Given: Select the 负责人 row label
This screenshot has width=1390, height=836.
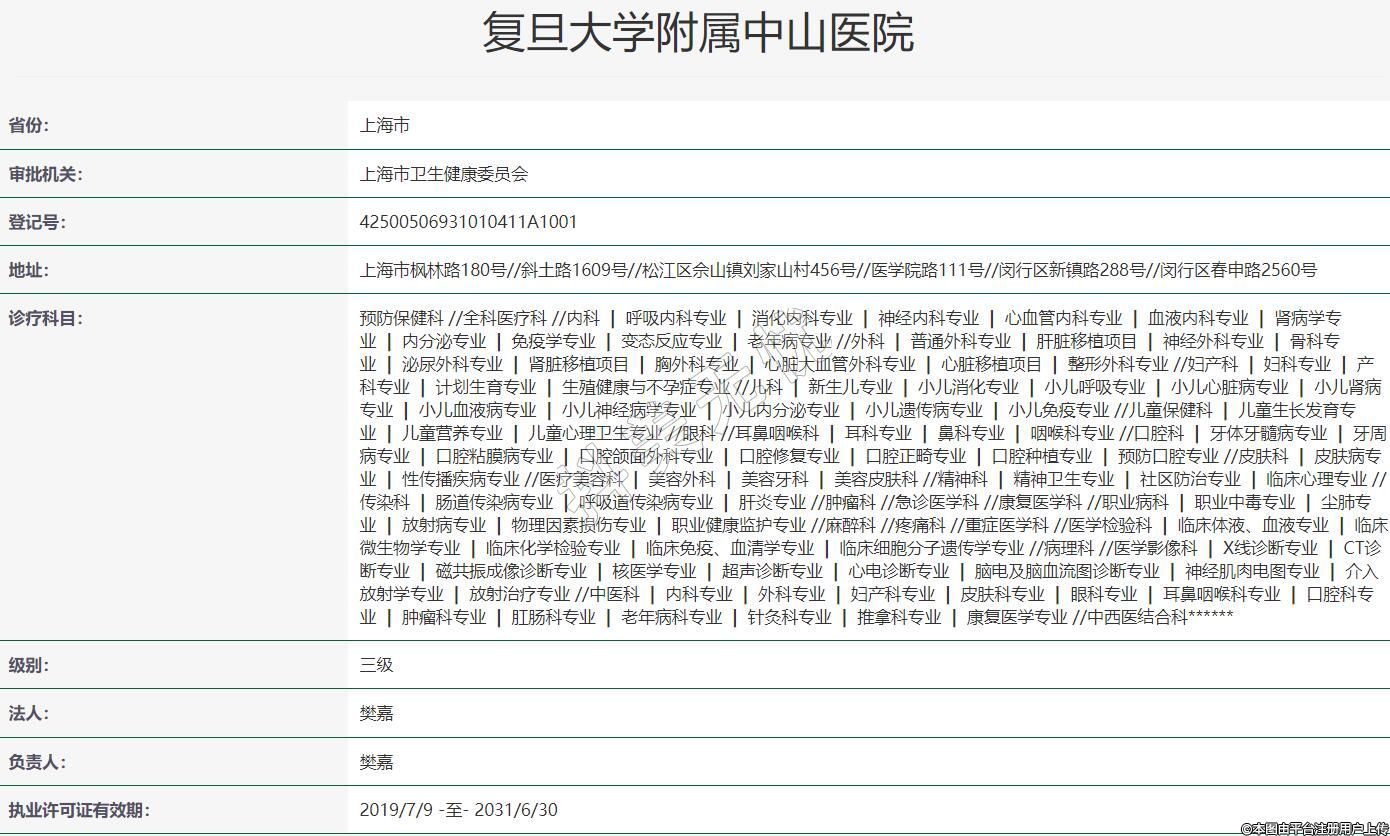Looking at the screenshot, I should (x=37, y=762).
